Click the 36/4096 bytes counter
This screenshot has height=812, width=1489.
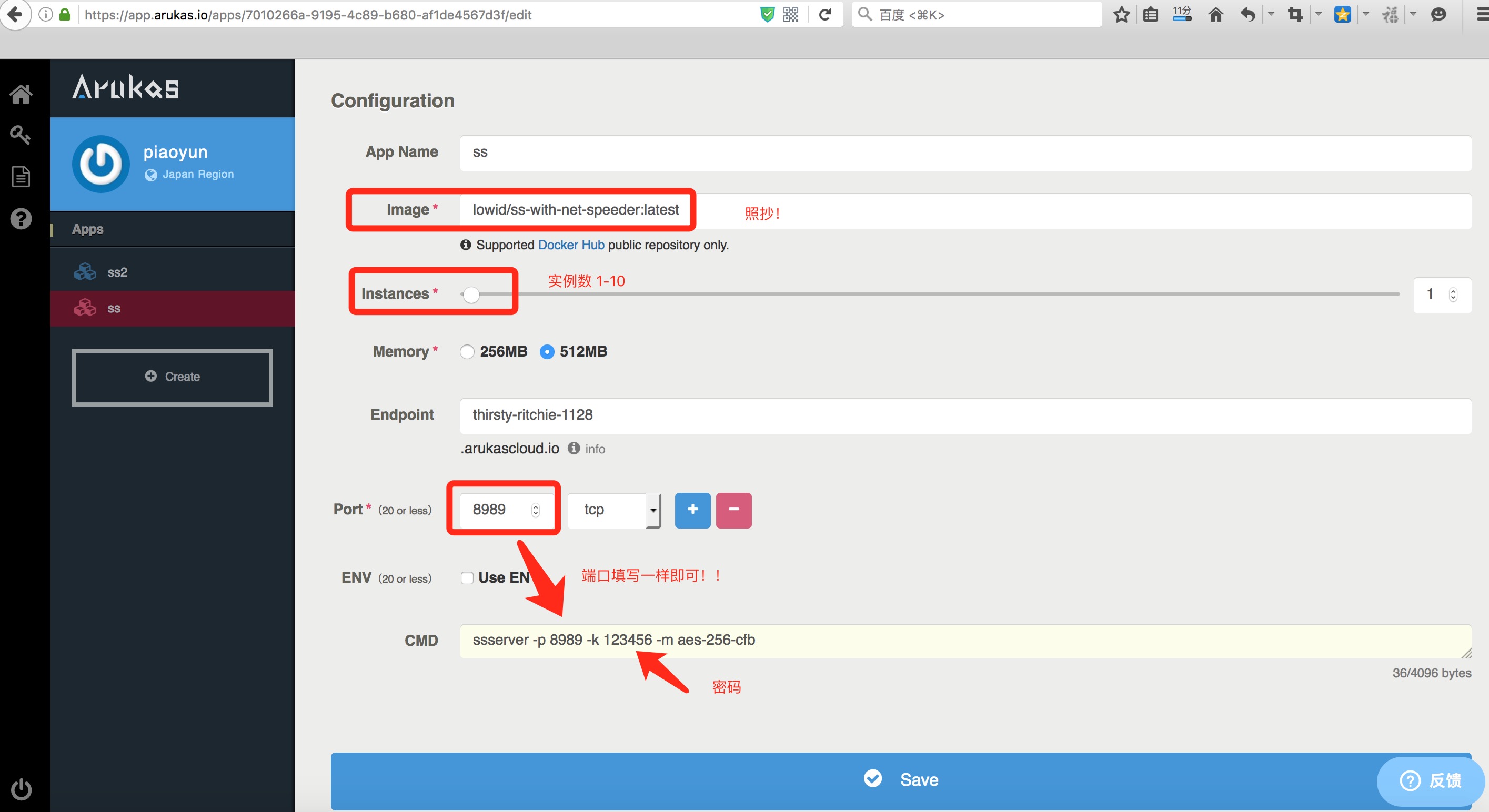click(x=1431, y=673)
